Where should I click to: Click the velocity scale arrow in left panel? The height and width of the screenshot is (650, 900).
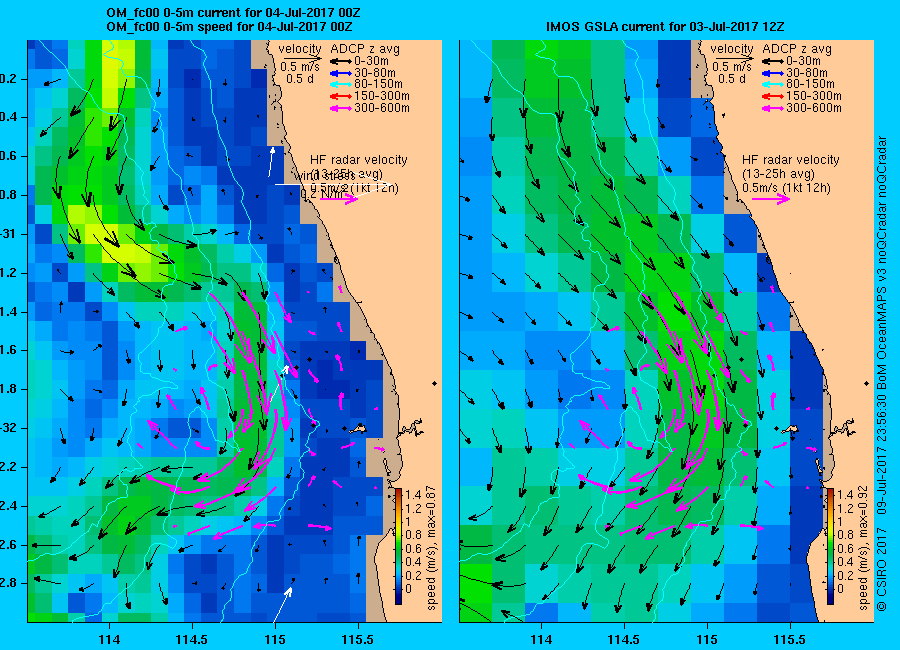[x=303, y=57]
